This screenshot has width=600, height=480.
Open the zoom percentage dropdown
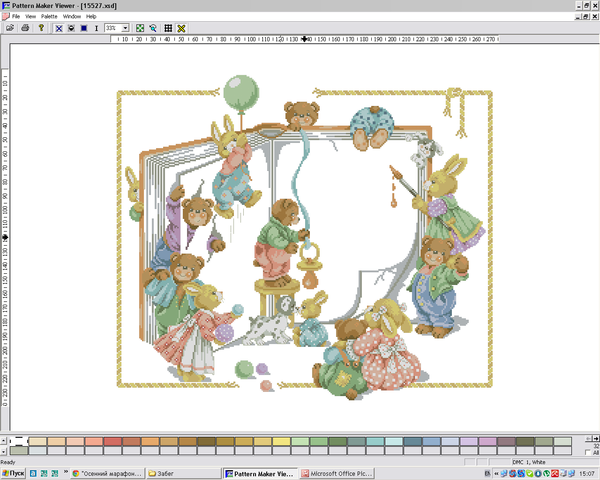[x=125, y=28]
